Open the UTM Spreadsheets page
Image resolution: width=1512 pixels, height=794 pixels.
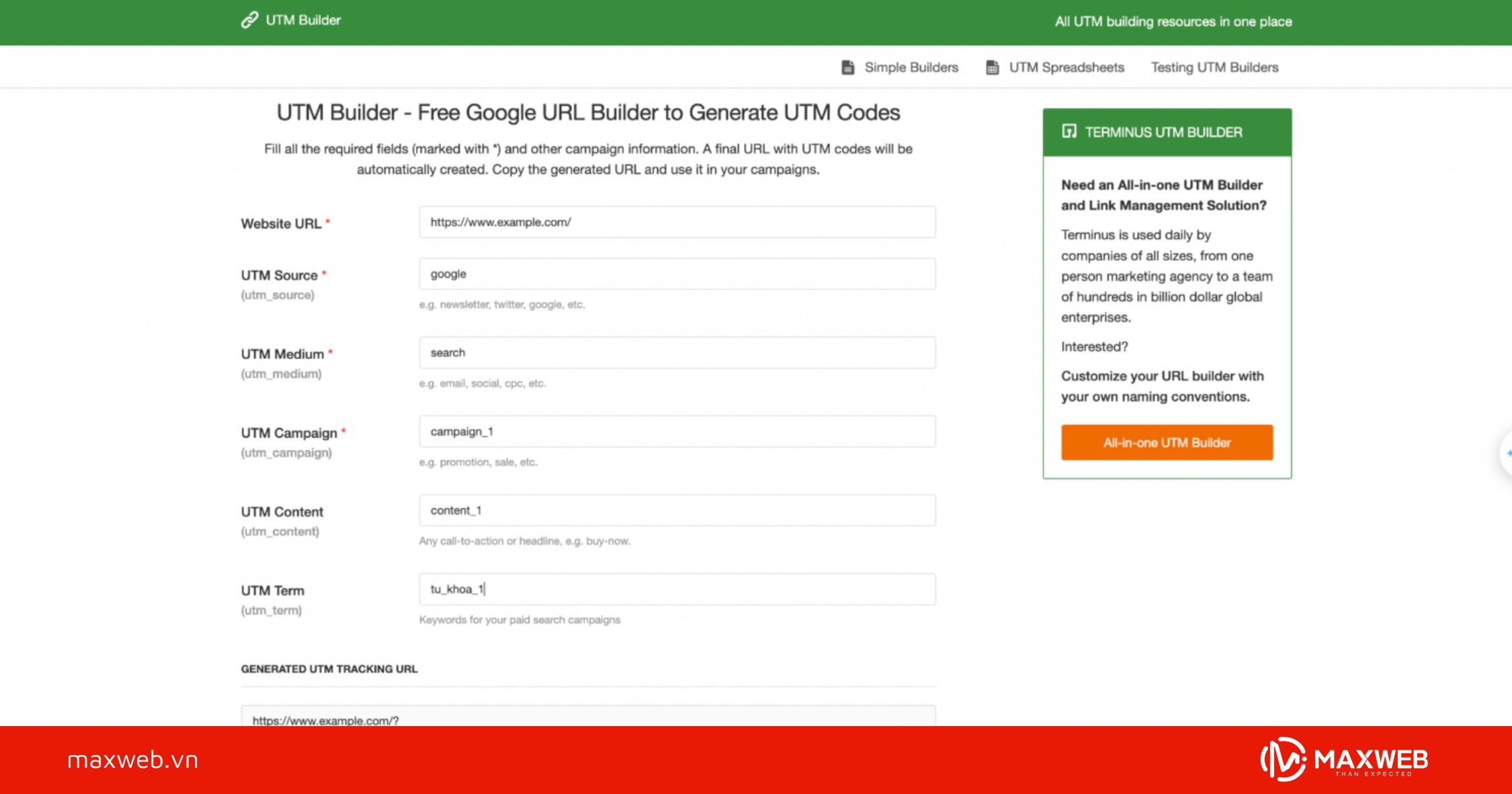(x=1066, y=67)
